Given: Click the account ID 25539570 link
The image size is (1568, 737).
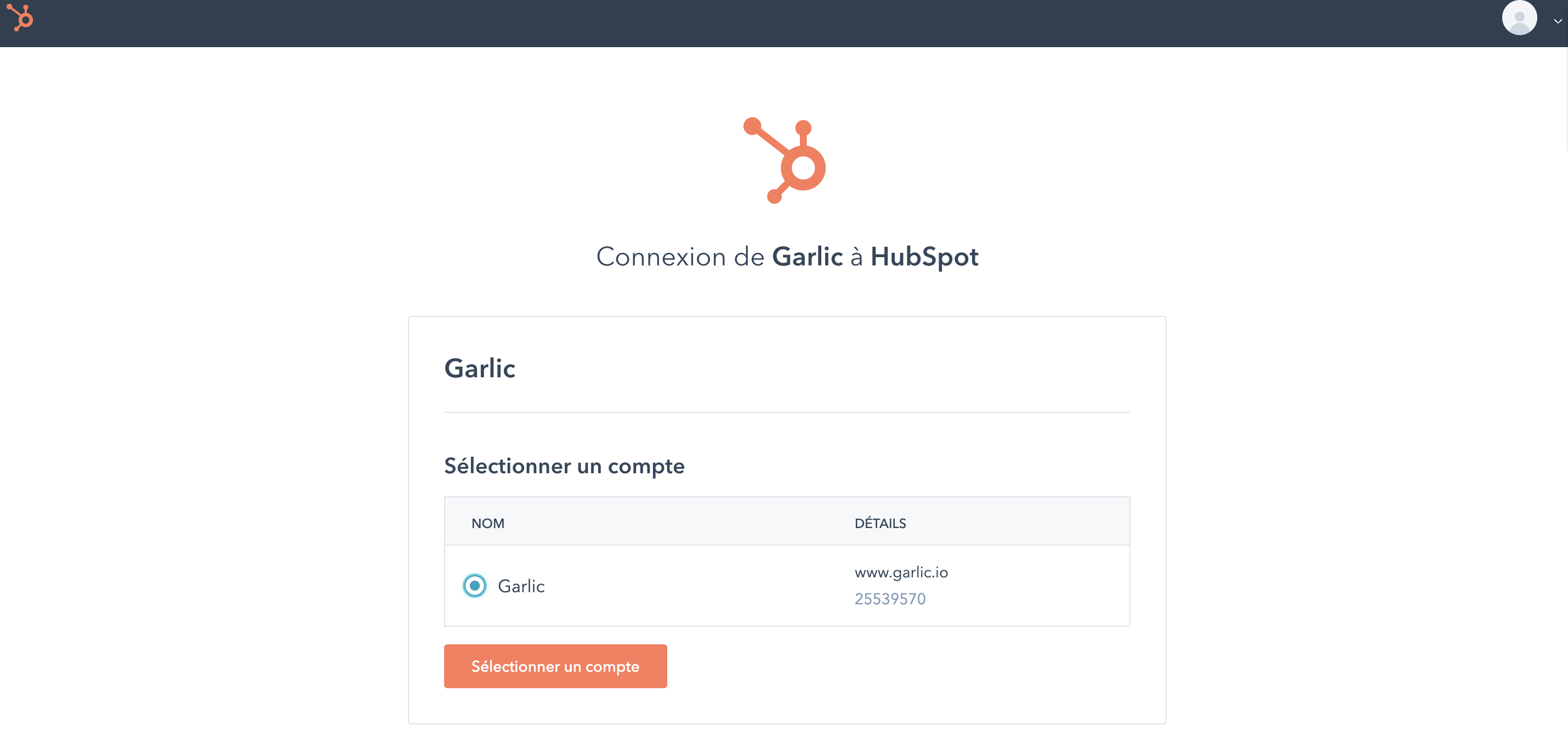Looking at the screenshot, I should click(889, 599).
